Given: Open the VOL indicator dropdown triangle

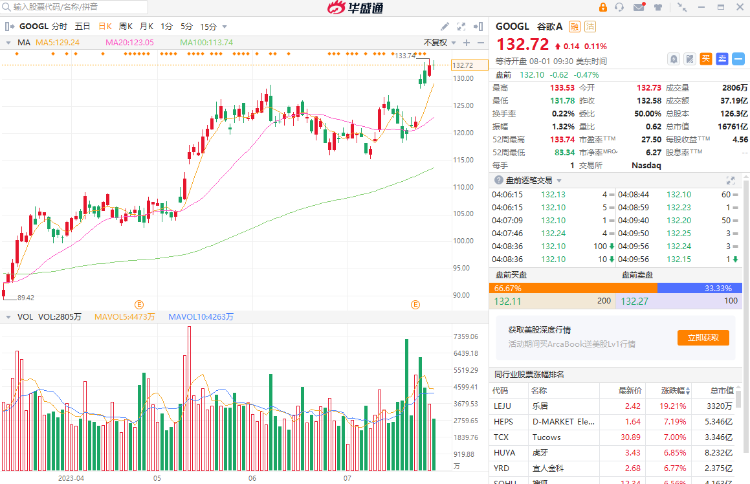Looking at the screenshot, I should pos(8,317).
